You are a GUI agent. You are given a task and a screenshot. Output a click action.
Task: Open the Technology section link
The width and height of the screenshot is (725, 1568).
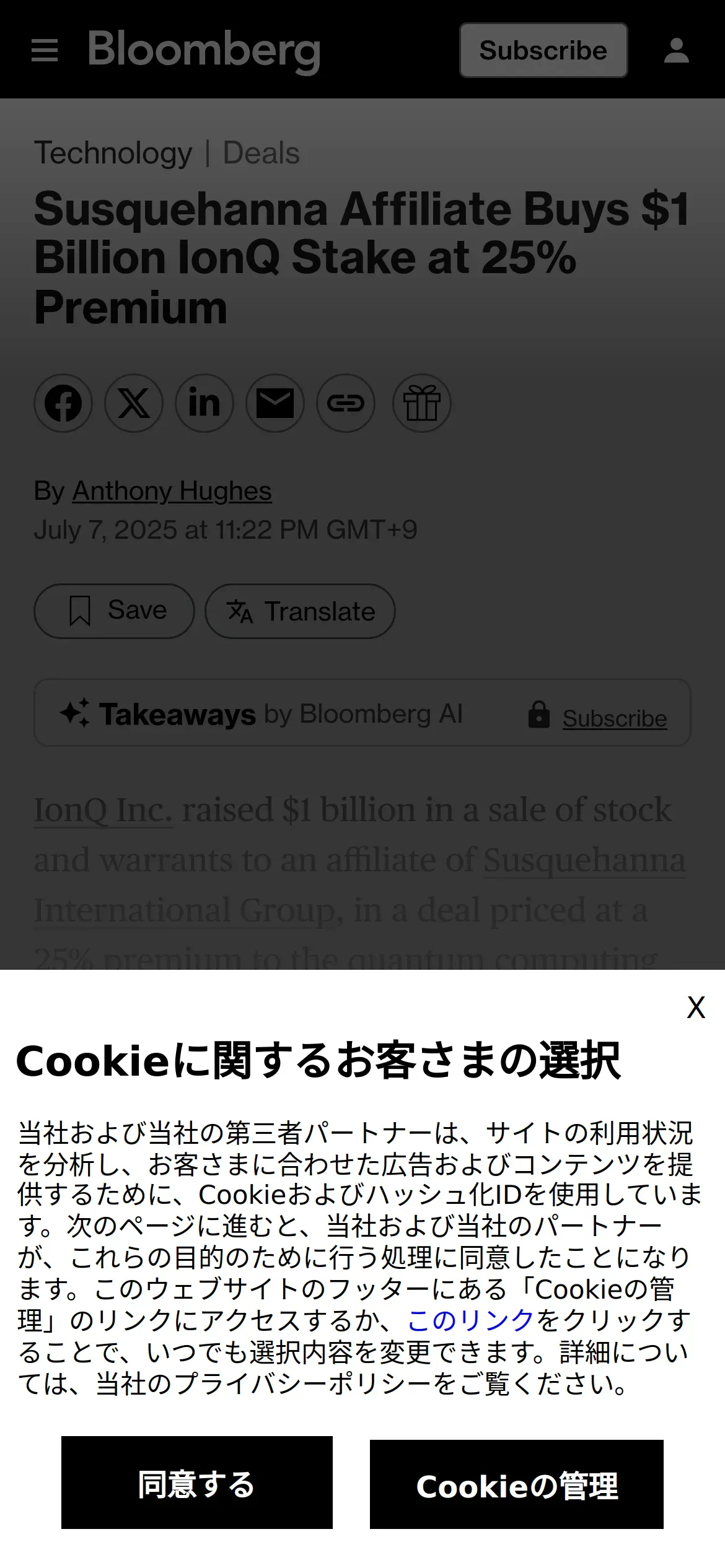click(x=113, y=154)
